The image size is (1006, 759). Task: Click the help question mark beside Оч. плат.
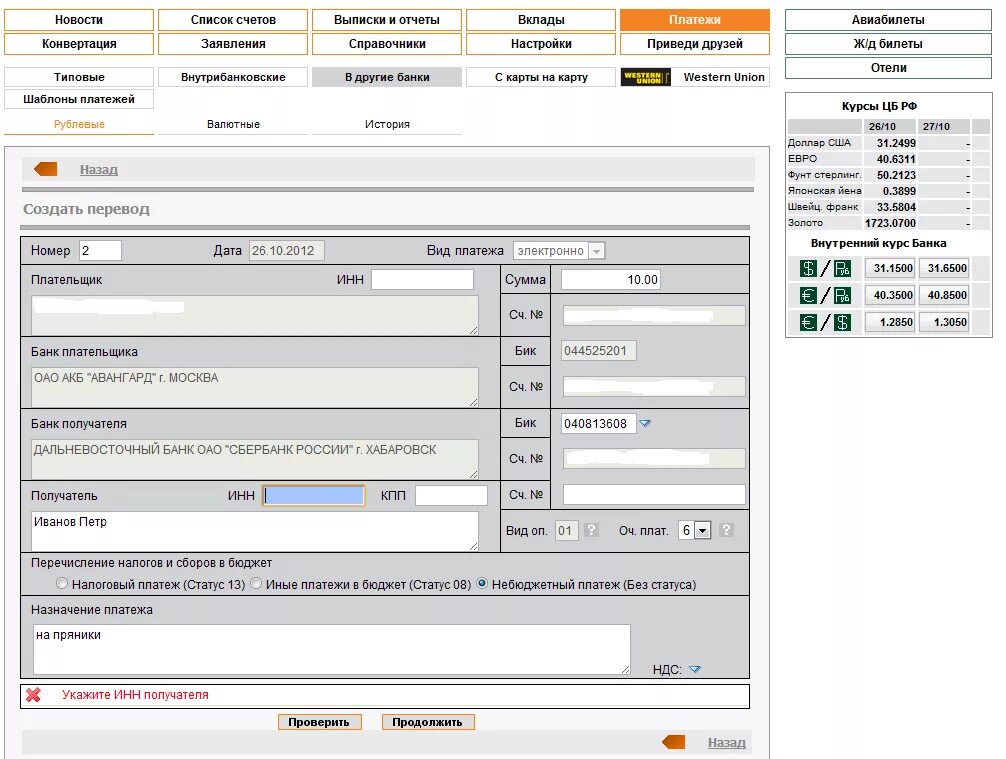pyautogui.click(x=726, y=530)
